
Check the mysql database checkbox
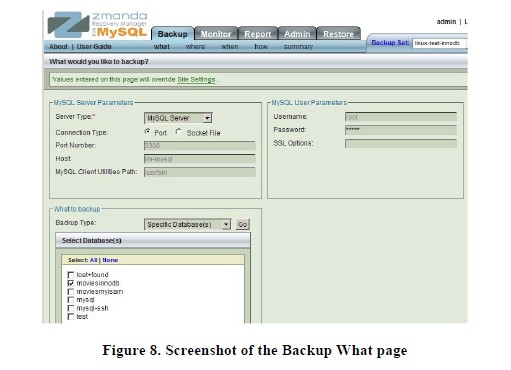tap(71, 300)
